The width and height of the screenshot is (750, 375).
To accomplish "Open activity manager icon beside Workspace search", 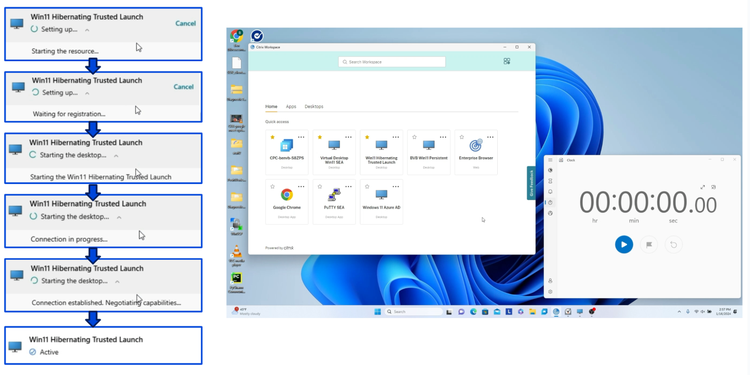I will 507,61.
